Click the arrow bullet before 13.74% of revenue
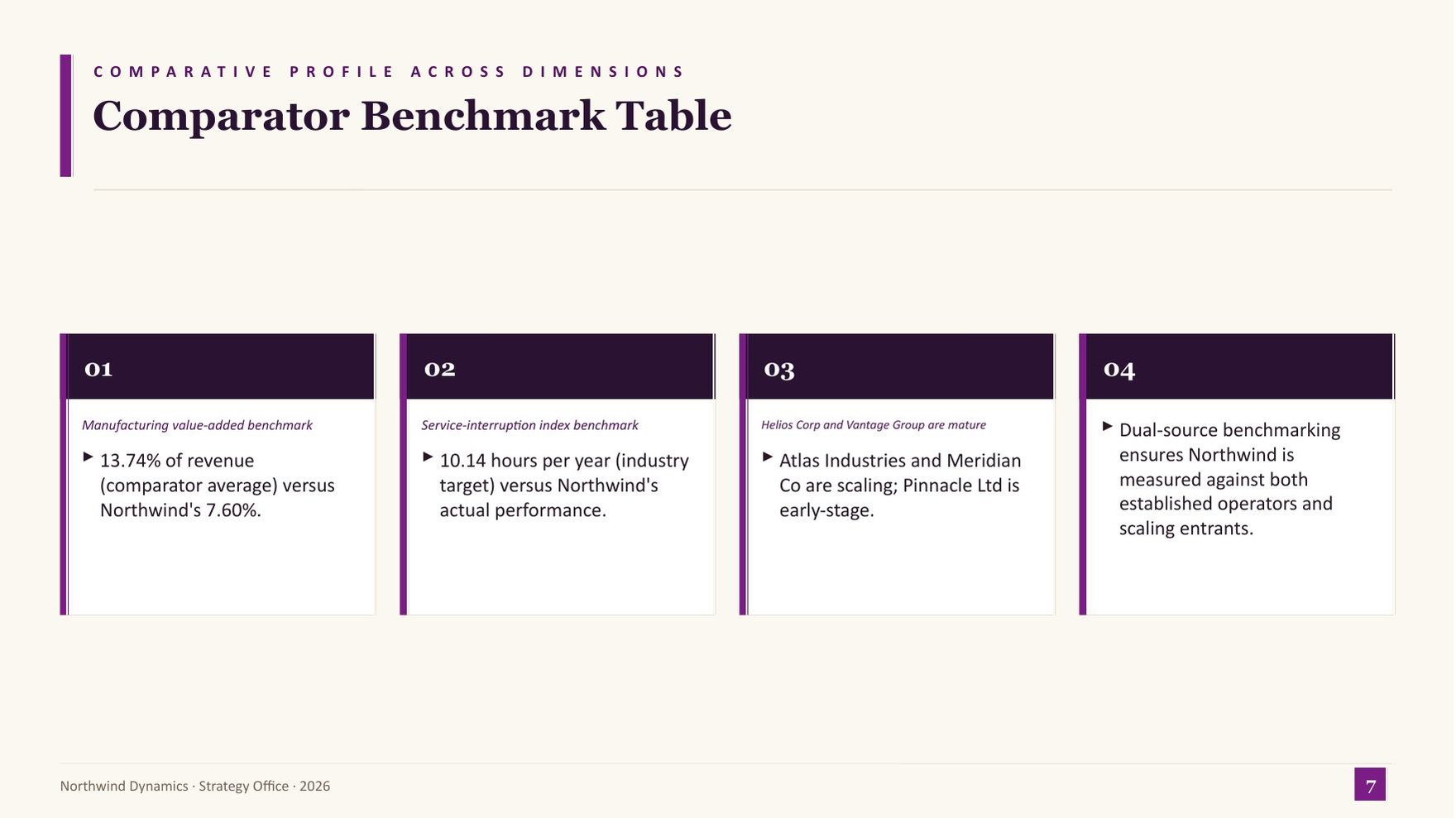Viewport: 1456px width, 818px height. pos(89,457)
